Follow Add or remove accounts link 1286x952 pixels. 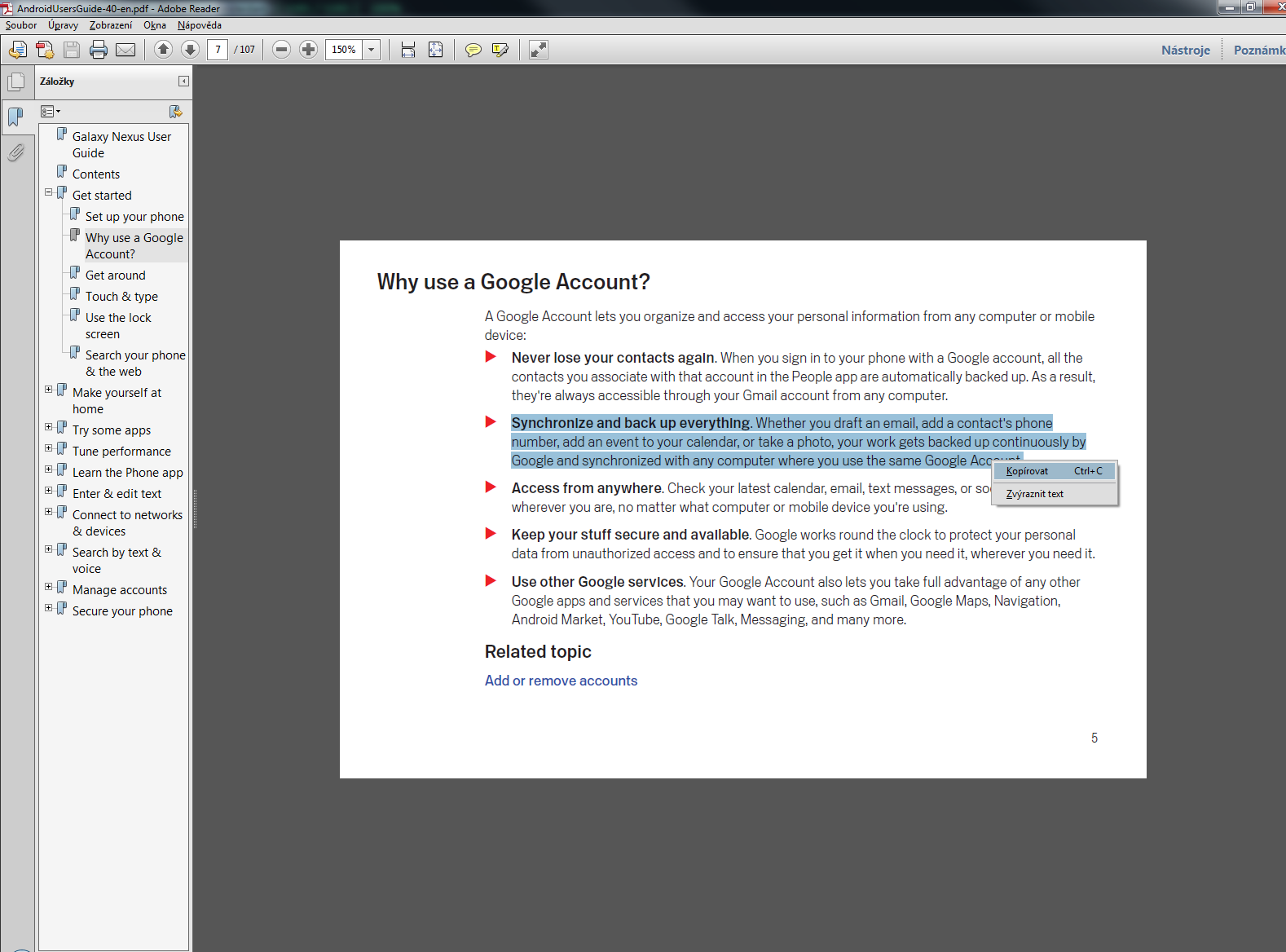coord(561,681)
